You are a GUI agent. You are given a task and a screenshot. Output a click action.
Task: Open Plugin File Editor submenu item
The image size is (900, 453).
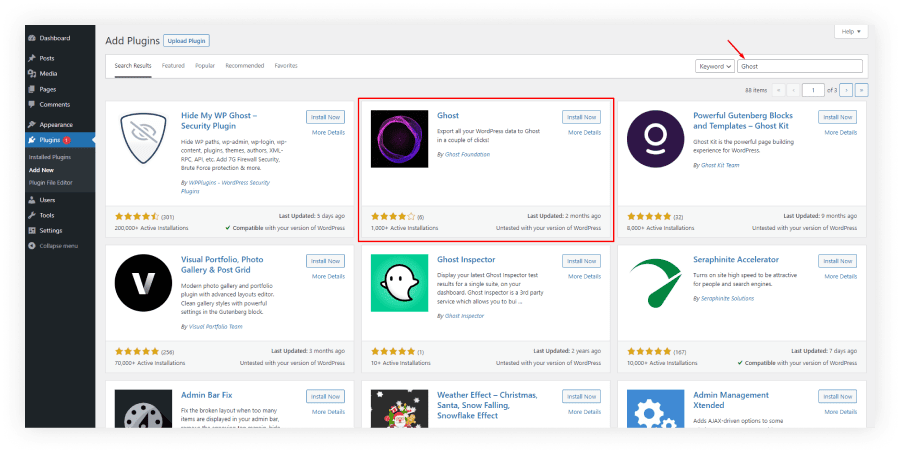tap(51, 183)
